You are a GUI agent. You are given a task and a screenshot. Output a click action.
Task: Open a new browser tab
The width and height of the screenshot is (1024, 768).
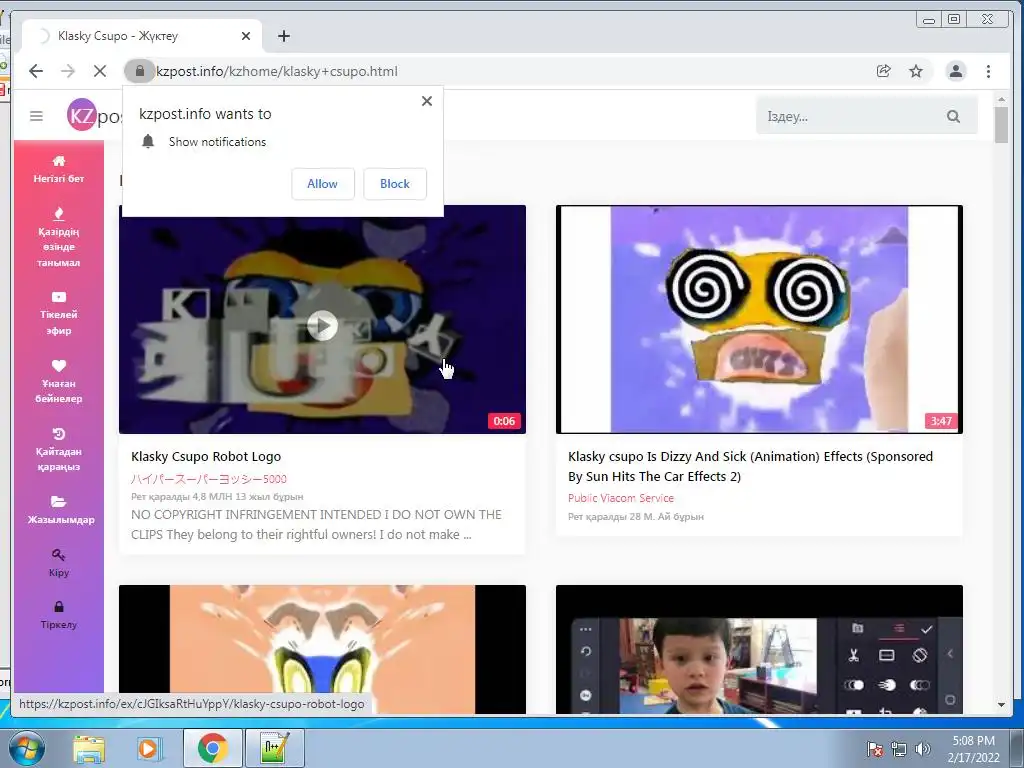(284, 36)
